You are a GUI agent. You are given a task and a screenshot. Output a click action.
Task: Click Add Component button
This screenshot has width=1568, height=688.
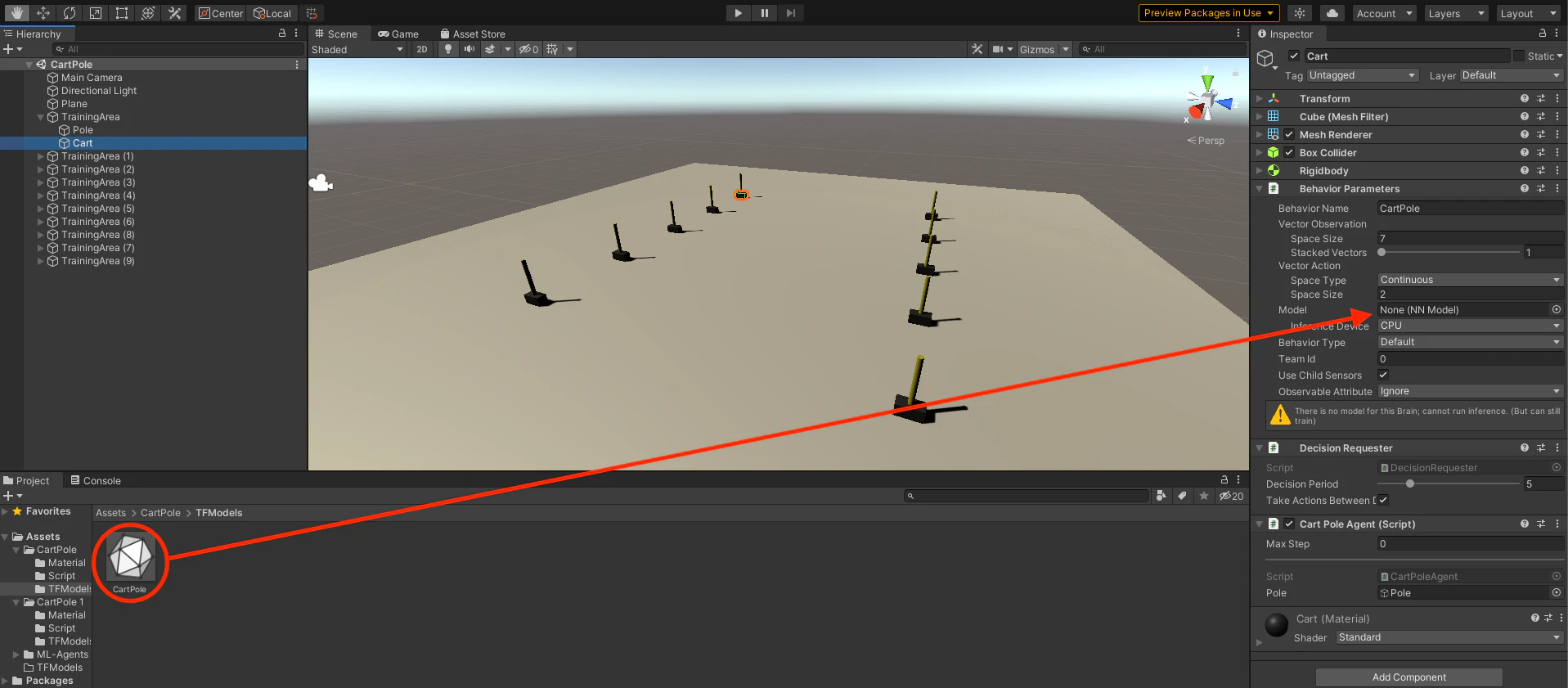coord(1409,677)
